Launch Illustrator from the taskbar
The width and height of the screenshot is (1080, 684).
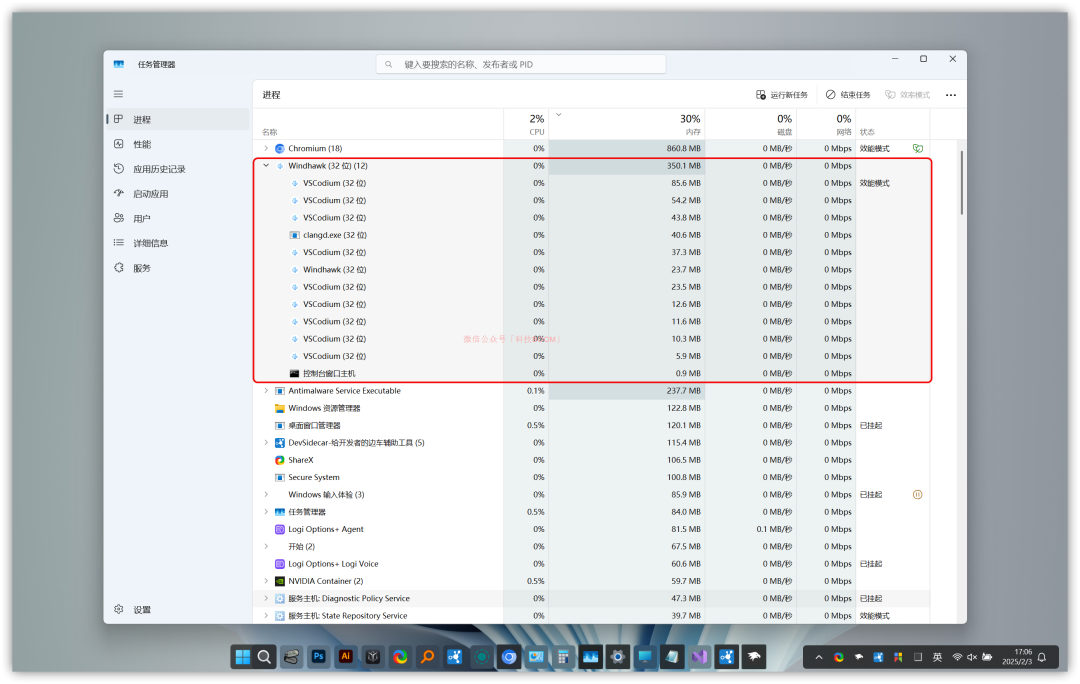click(346, 657)
